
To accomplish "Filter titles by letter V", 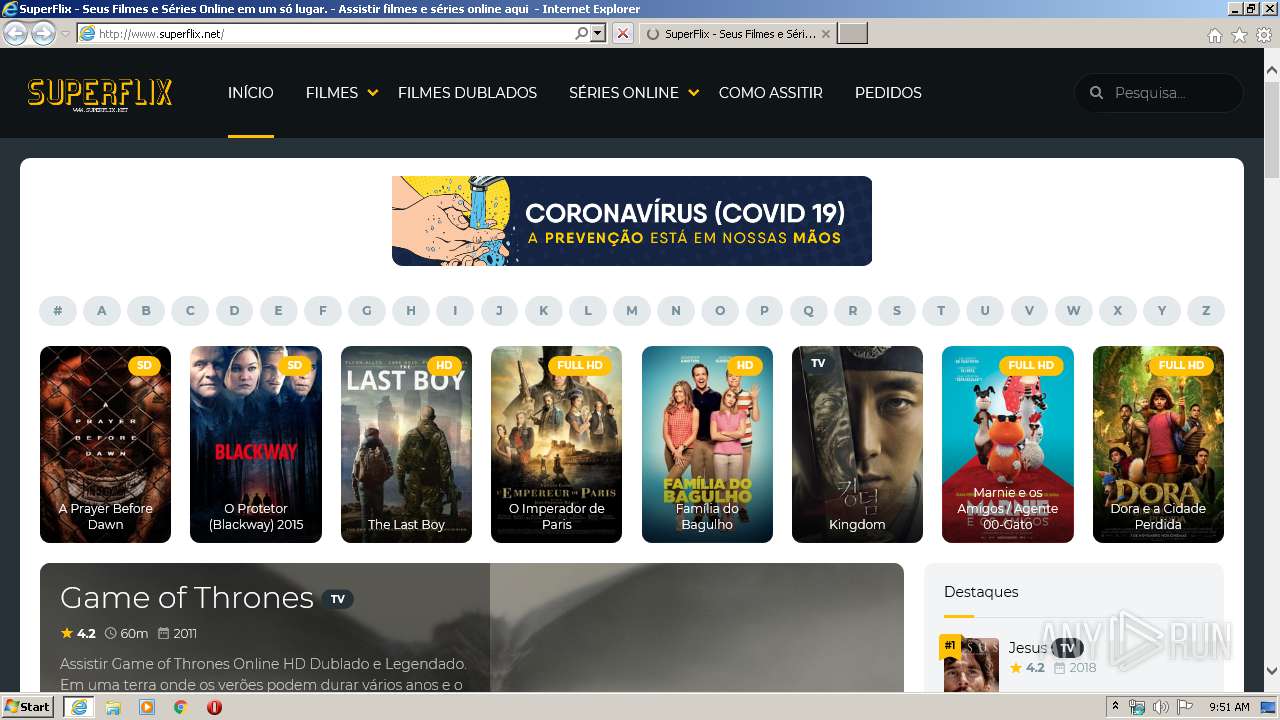I will click(1029, 311).
